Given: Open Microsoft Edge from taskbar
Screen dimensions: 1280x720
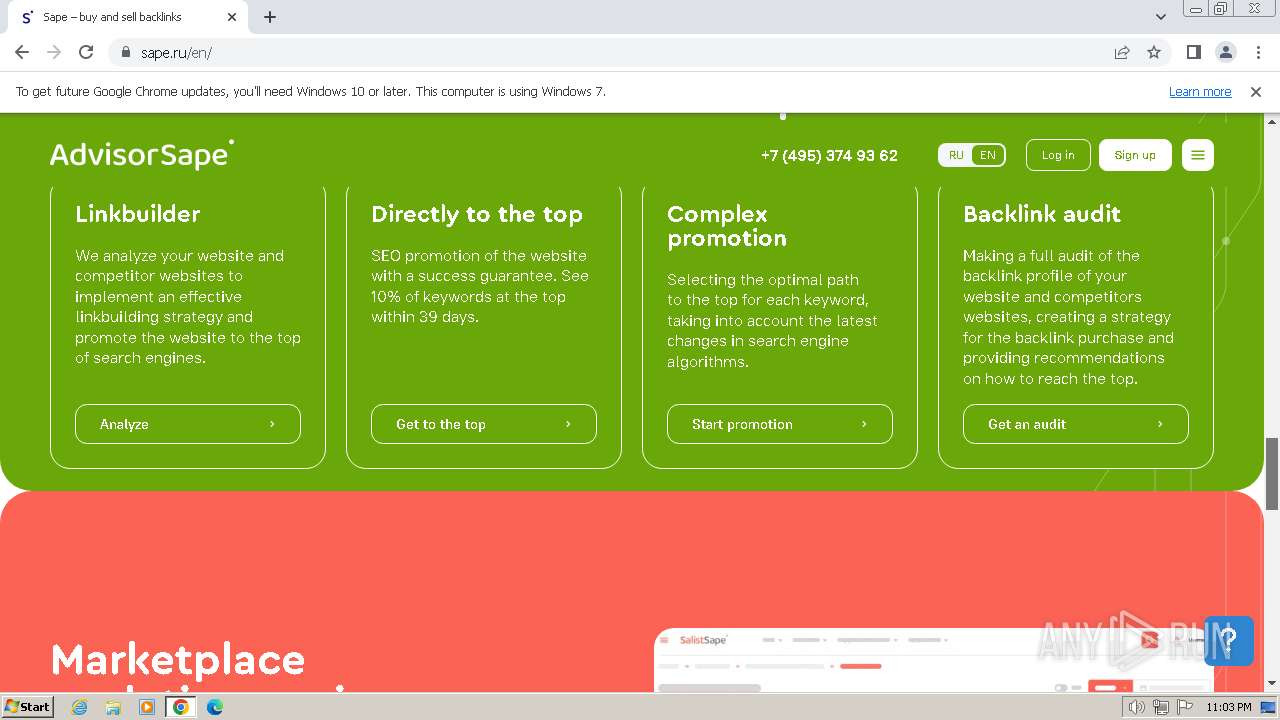Looking at the screenshot, I should pos(214,707).
